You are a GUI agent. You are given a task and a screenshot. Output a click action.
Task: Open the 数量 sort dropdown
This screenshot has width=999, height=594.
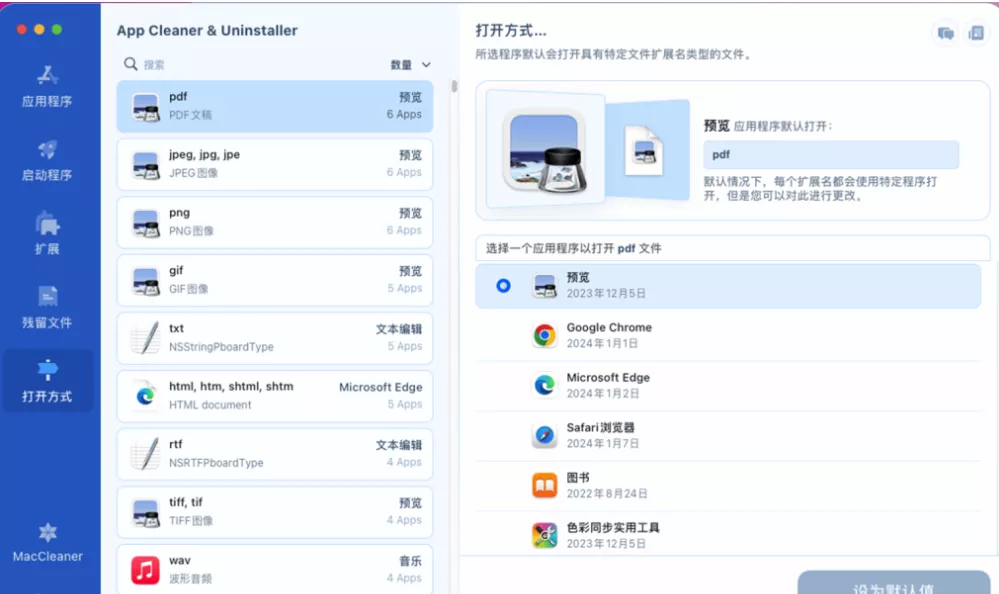pyautogui.click(x=410, y=64)
